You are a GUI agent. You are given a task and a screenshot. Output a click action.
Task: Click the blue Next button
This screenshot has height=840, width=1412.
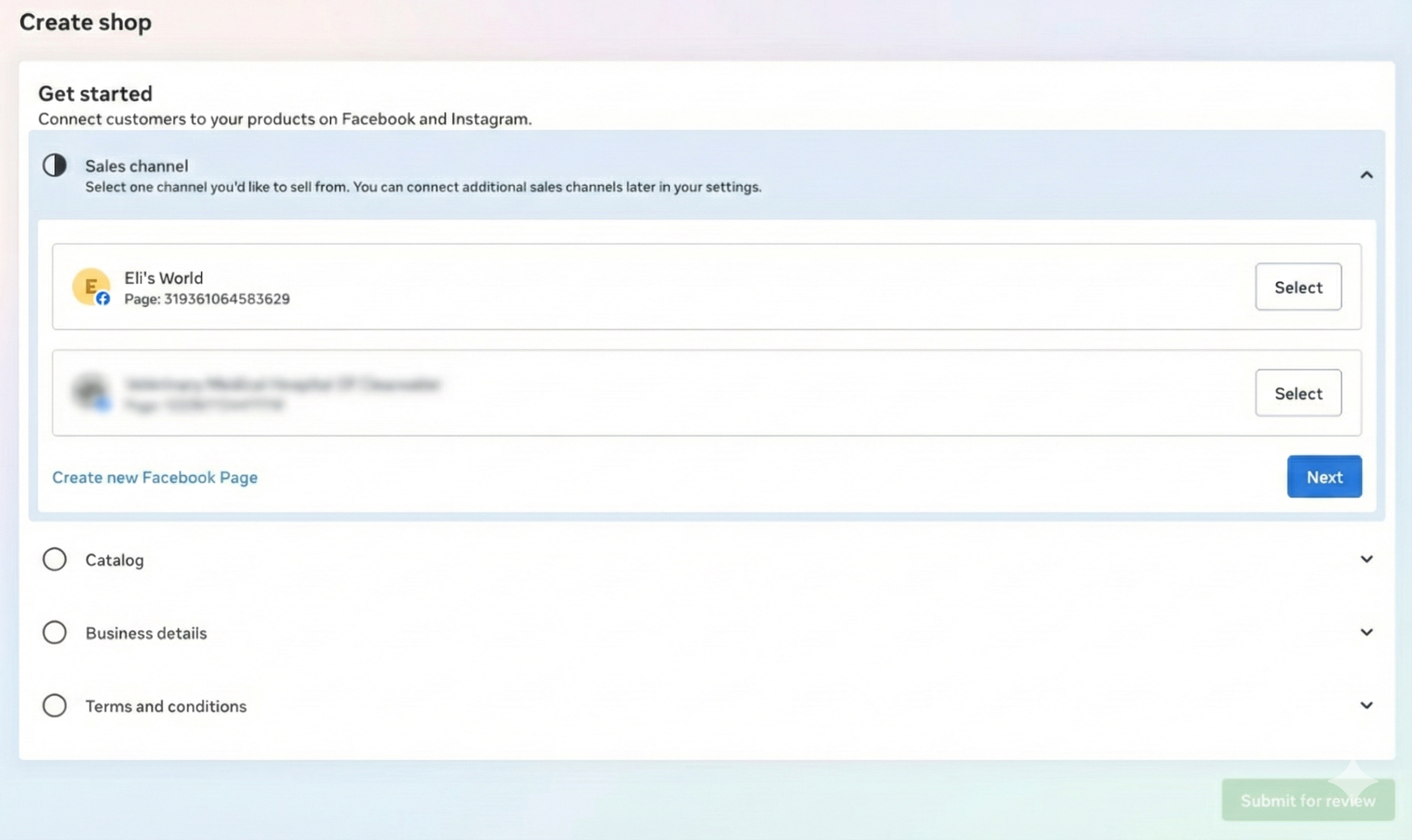(x=1324, y=477)
